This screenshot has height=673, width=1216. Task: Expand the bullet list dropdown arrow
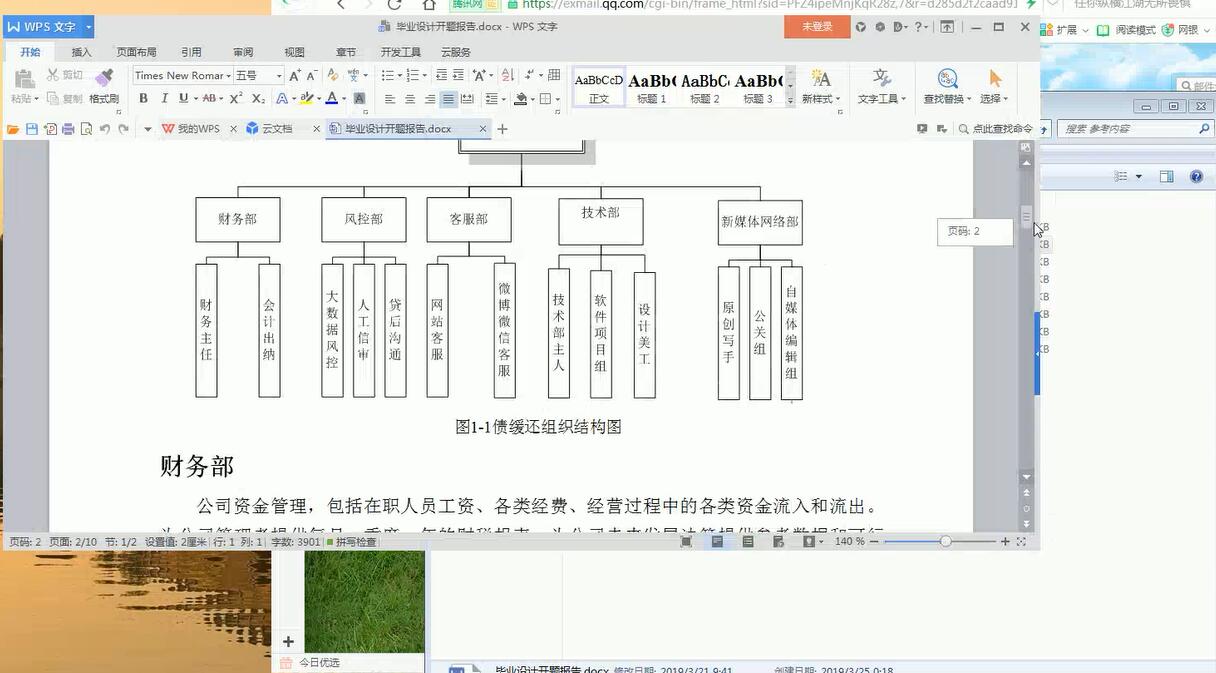399,76
